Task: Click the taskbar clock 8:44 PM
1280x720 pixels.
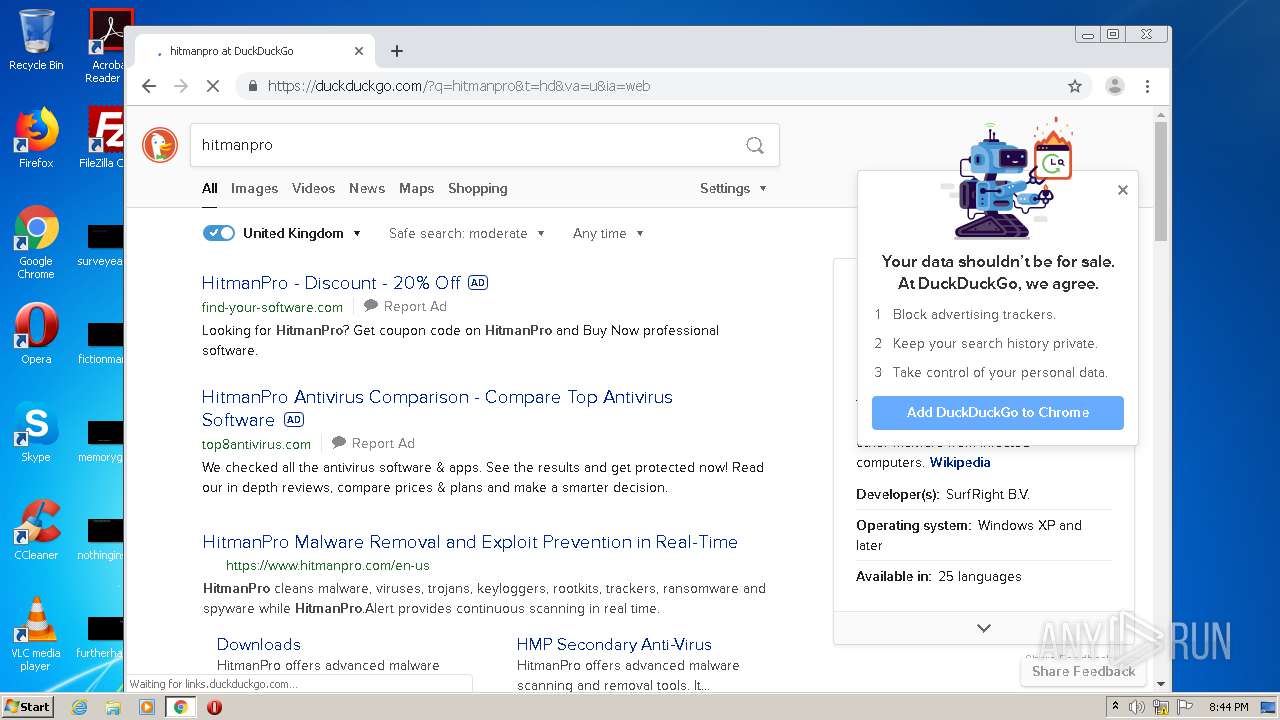Action: (1228, 707)
